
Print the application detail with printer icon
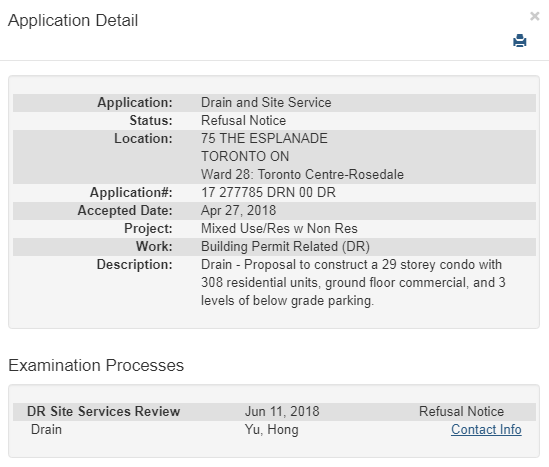pyautogui.click(x=520, y=41)
